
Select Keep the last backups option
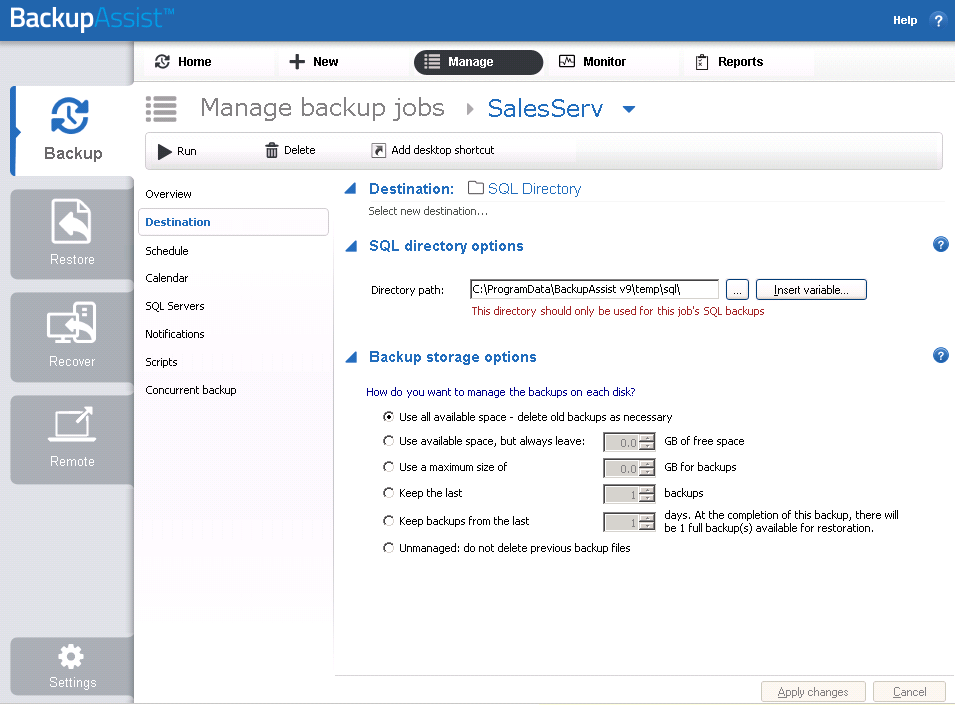pyautogui.click(x=388, y=493)
